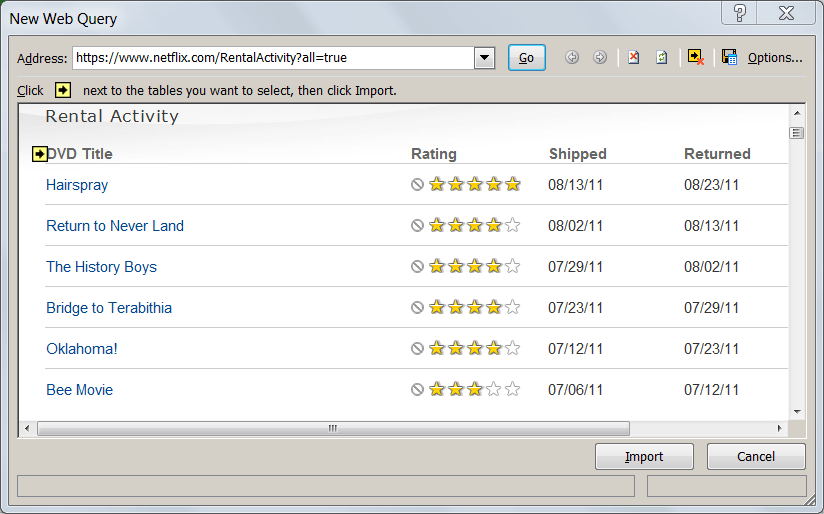Click the Hairspray returned date 08/23/11
The height and width of the screenshot is (514, 824).
click(x=711, y=185)
